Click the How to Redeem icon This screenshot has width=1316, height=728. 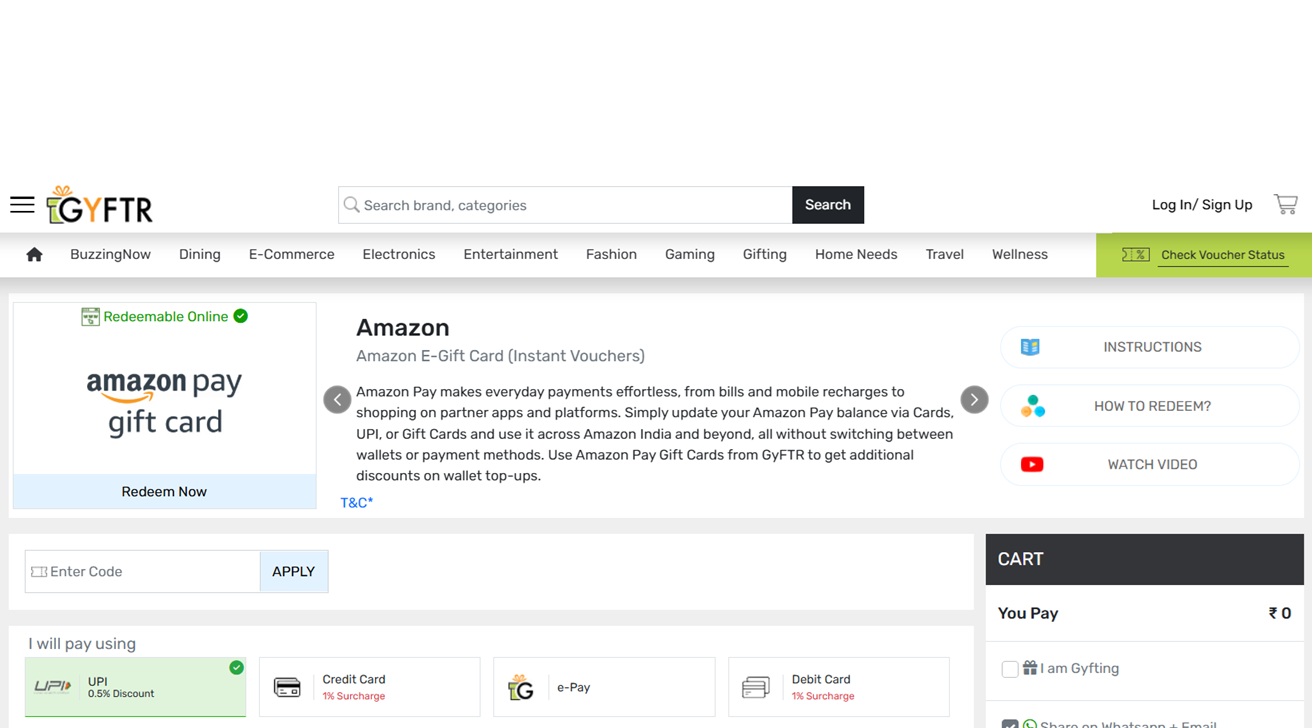pyautogui.click(x=1032, y=406)
